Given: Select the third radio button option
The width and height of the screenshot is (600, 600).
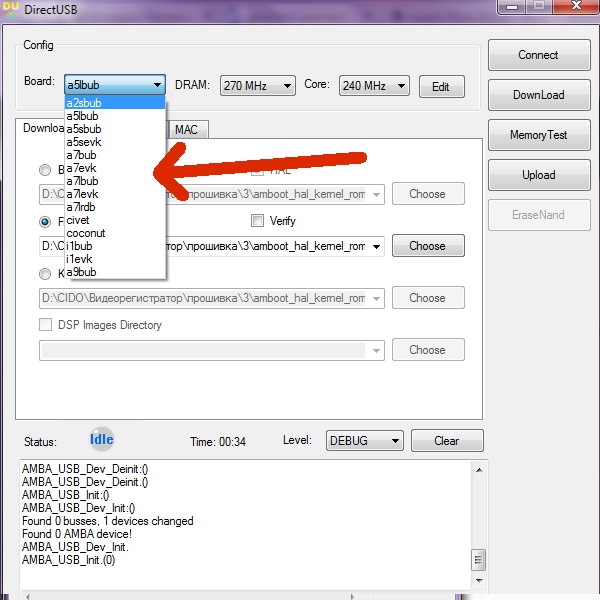Looking at the screenshot, I should 45,273.
